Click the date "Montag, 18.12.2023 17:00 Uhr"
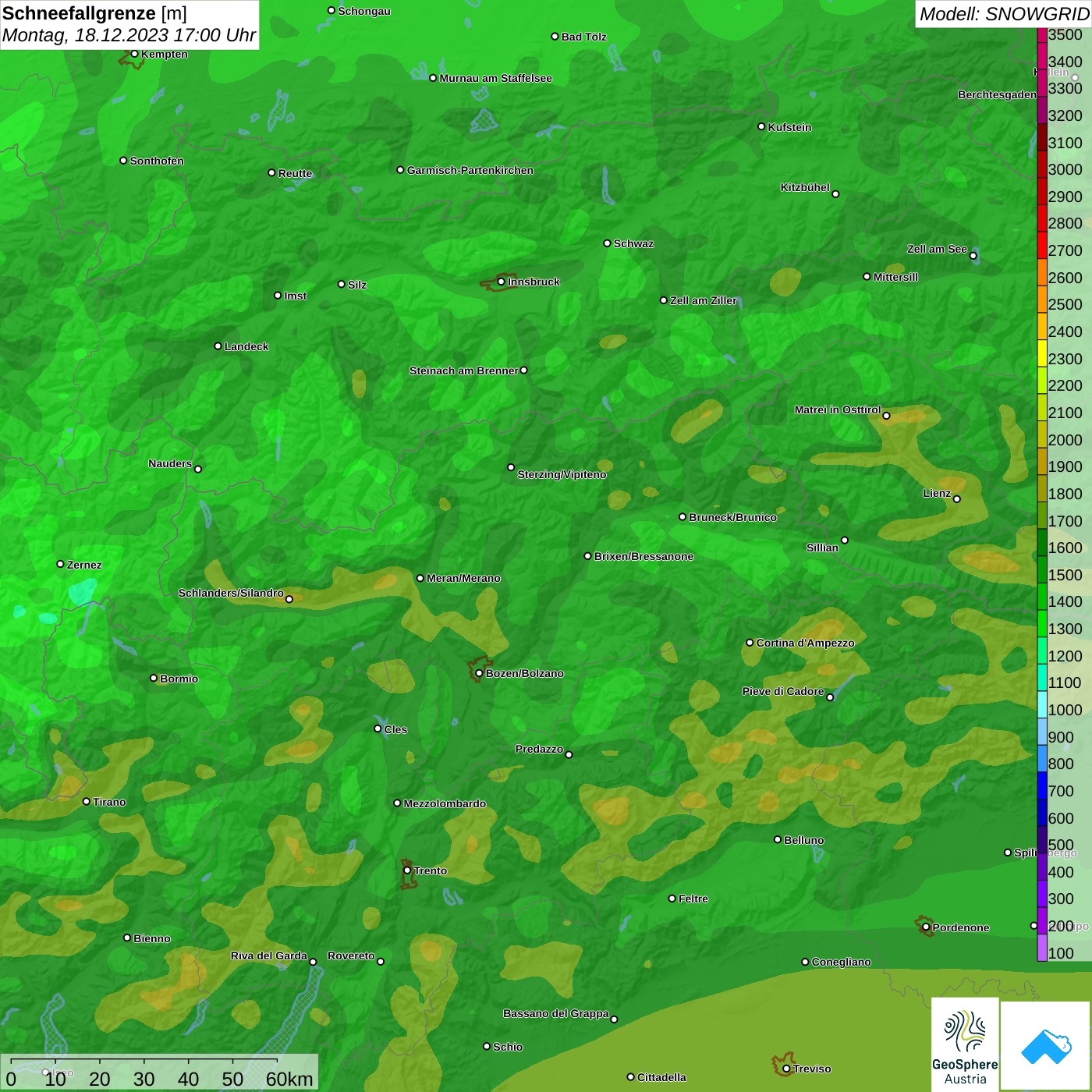The width and height of the screenshot is (1092, 1092). [129, 35]
